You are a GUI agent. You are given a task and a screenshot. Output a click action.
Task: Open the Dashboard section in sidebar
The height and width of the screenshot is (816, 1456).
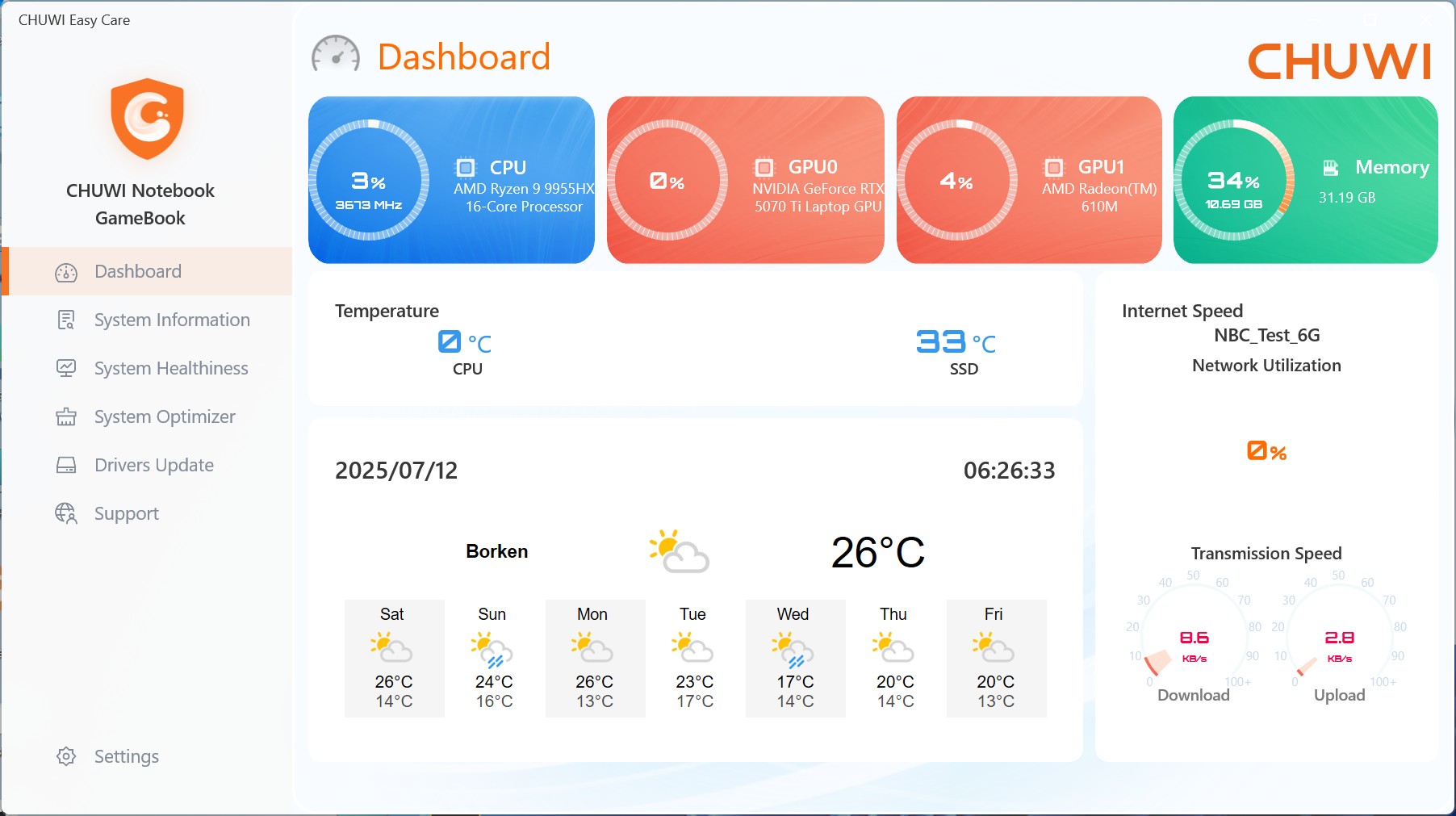(x=147, y=271)
